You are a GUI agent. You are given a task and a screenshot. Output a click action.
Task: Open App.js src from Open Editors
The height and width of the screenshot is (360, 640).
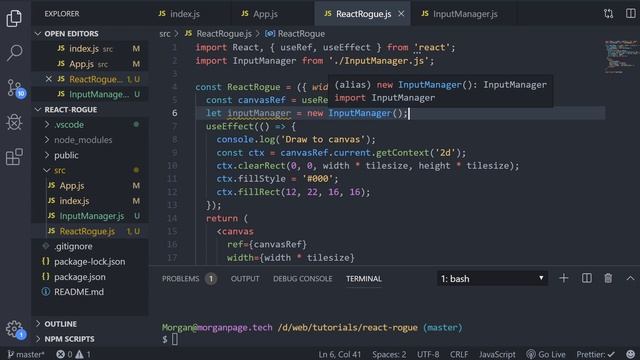(90, 64)
